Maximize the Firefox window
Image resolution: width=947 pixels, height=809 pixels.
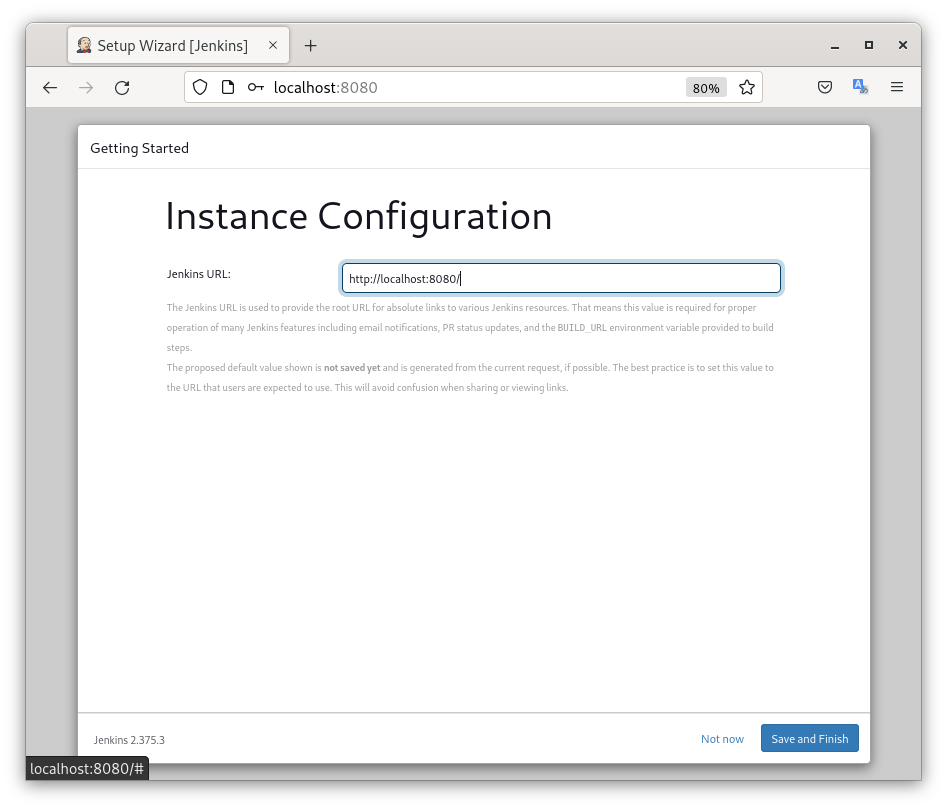pyautogui.click(x=869, y=46)
